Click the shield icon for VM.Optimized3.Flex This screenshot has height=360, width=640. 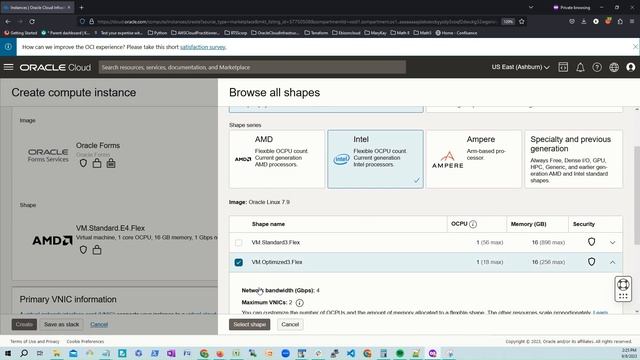pyautogui.click(x=591, y=262)
